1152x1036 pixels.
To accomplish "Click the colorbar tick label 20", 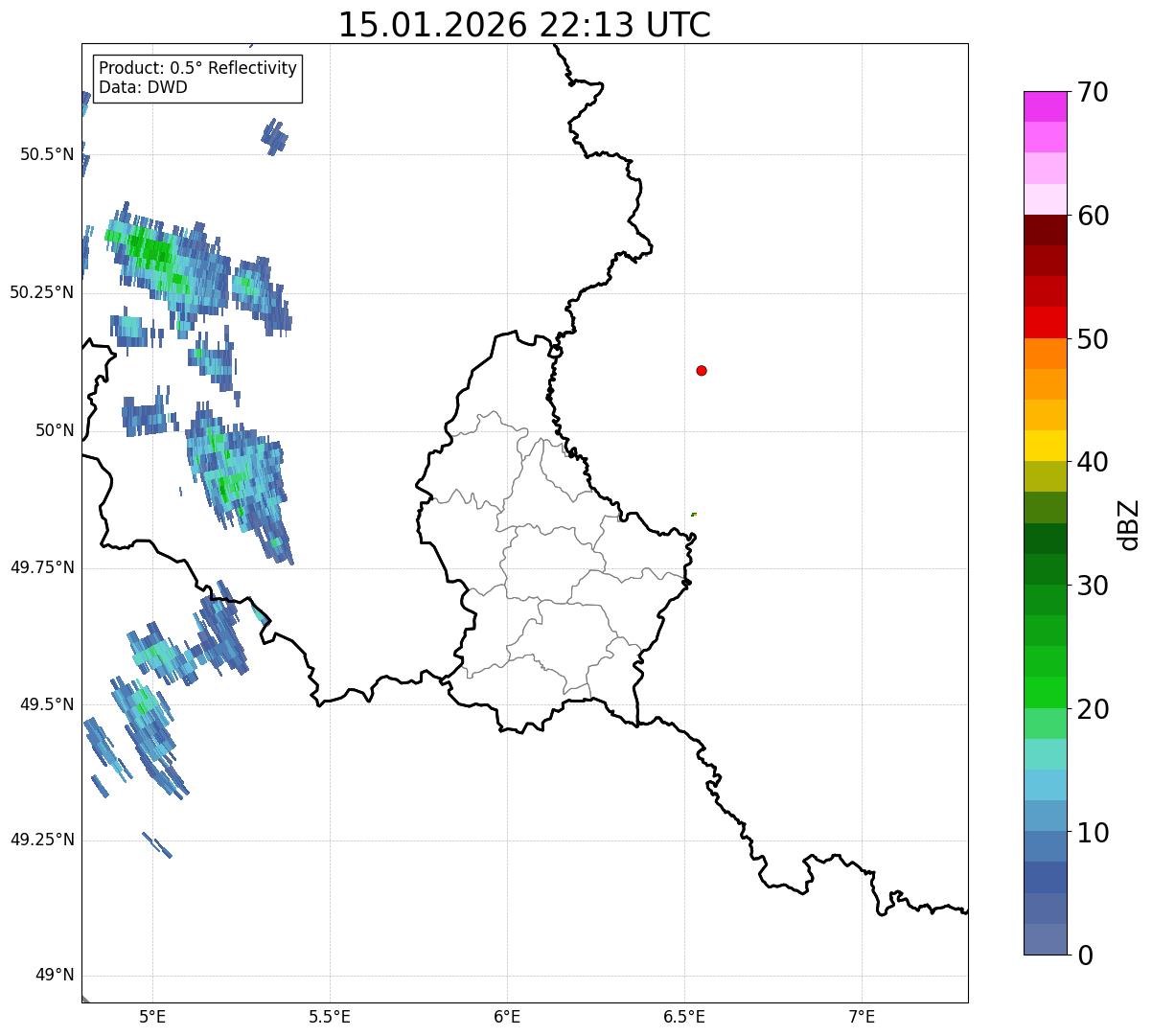I will pyautogui.click(x=1093, y=709).
